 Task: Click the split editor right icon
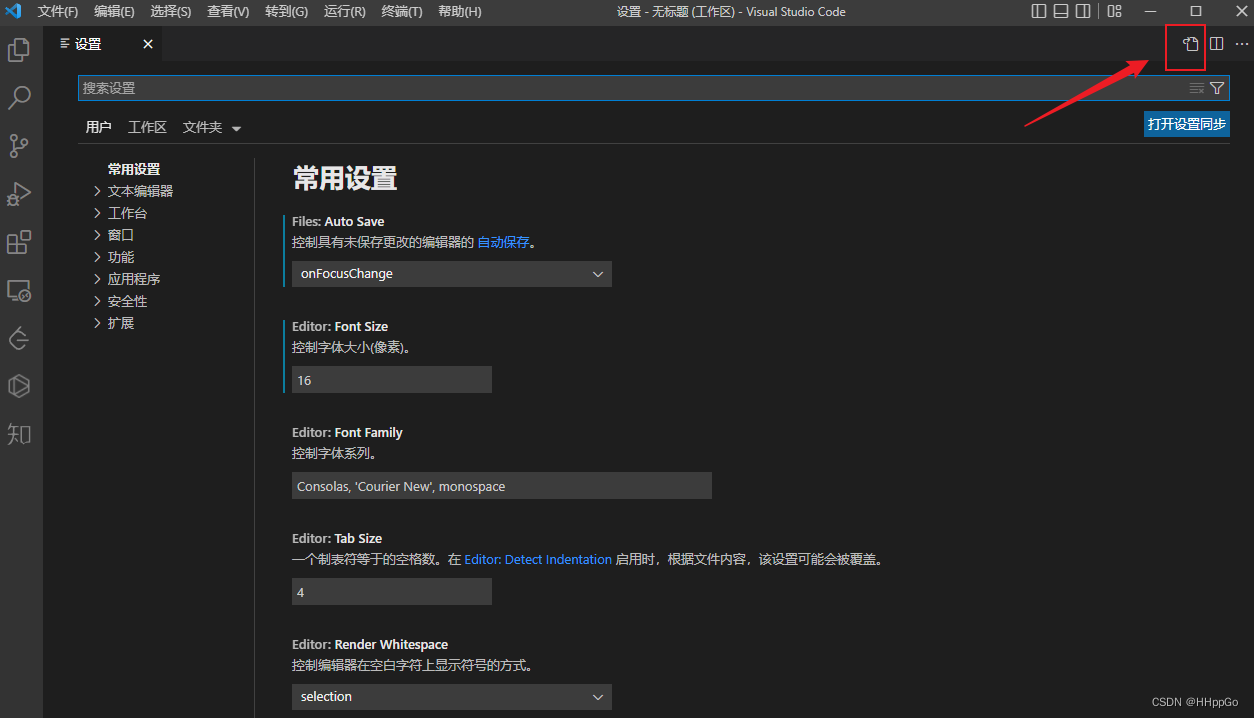click(x=1217, y=44)
